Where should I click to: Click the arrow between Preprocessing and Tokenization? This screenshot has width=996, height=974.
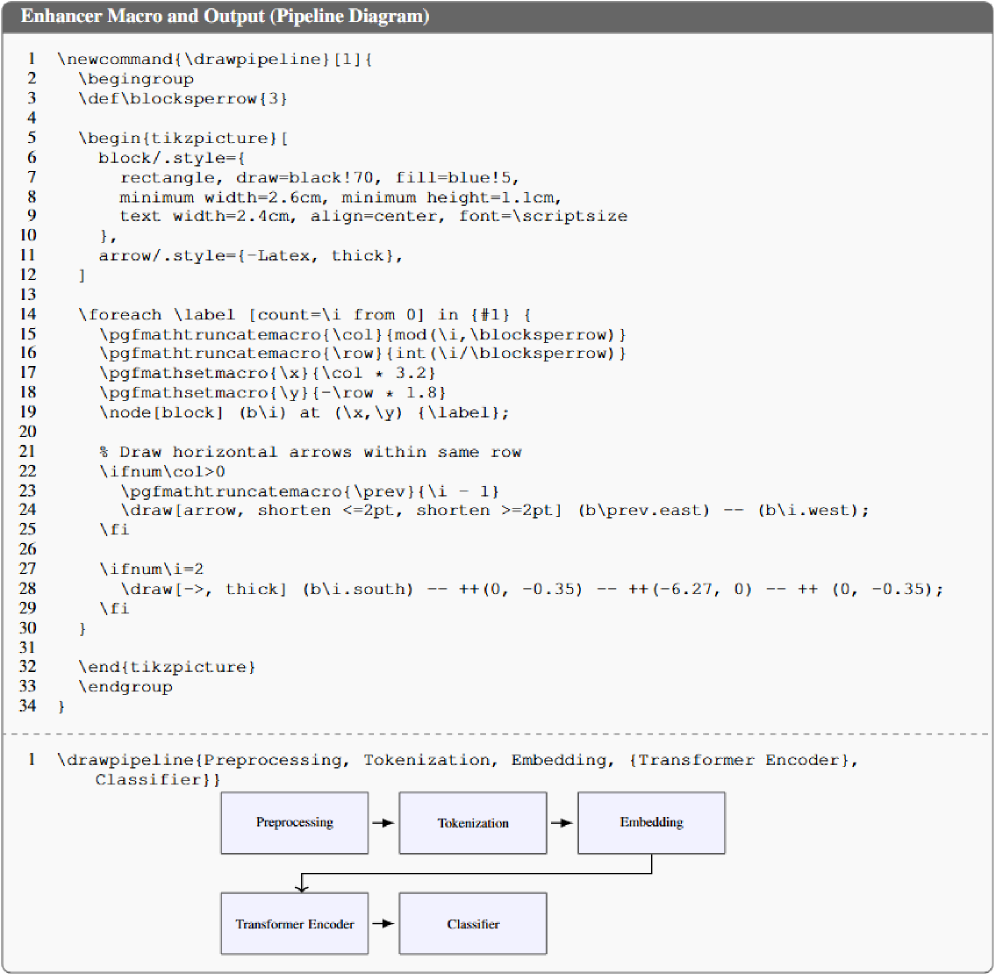(x=383, y=823)
